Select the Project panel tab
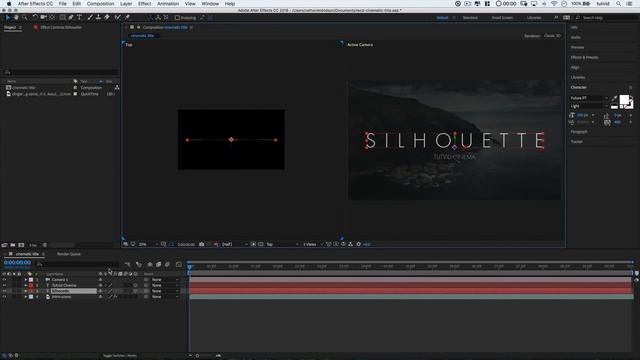 coord(10,27)
